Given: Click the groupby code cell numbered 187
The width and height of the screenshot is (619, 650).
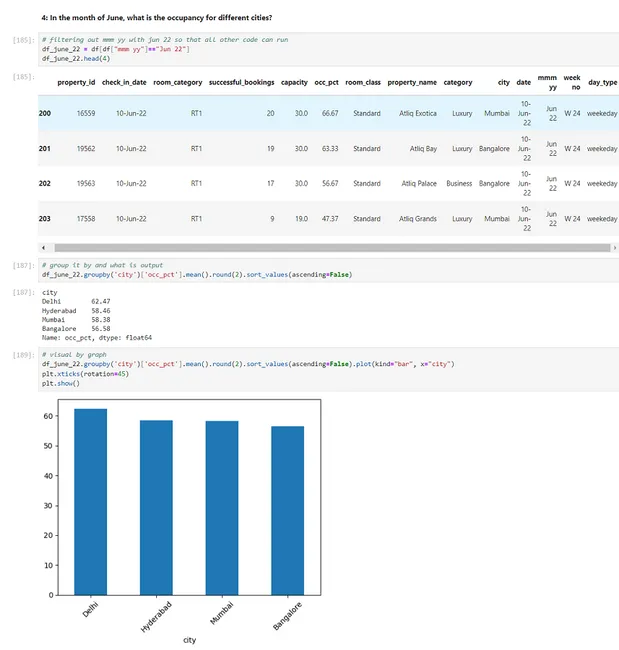Looking at the screenshot, I should click(328, 270).
